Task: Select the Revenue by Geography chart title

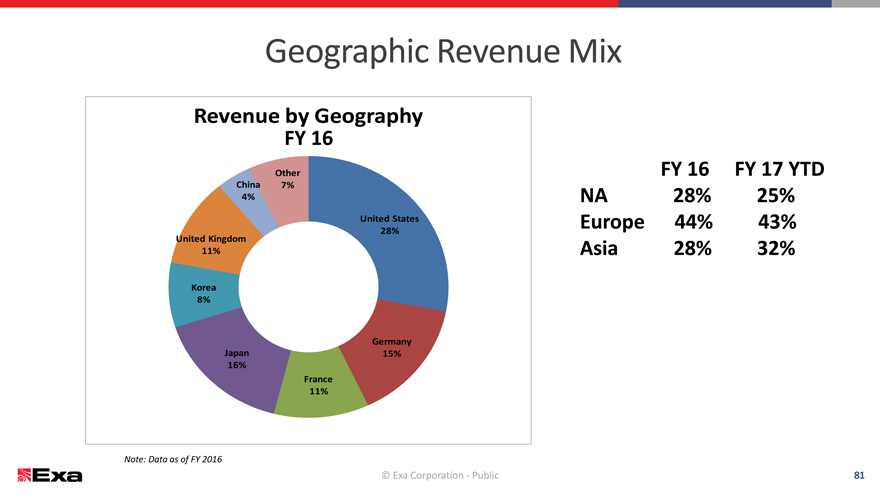Action: pos(308,126)
